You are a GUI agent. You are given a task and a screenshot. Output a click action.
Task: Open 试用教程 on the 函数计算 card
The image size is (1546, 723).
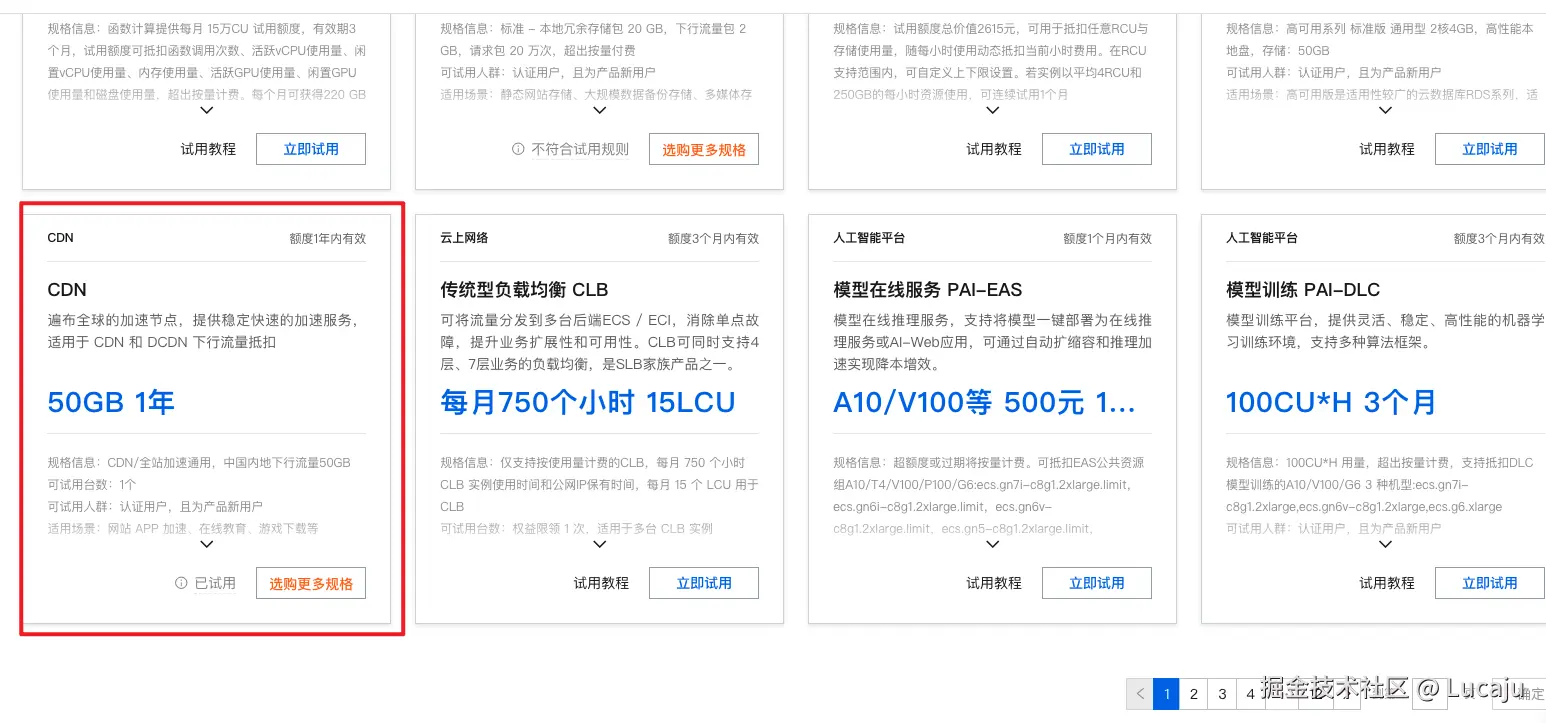tap(208, 149)
